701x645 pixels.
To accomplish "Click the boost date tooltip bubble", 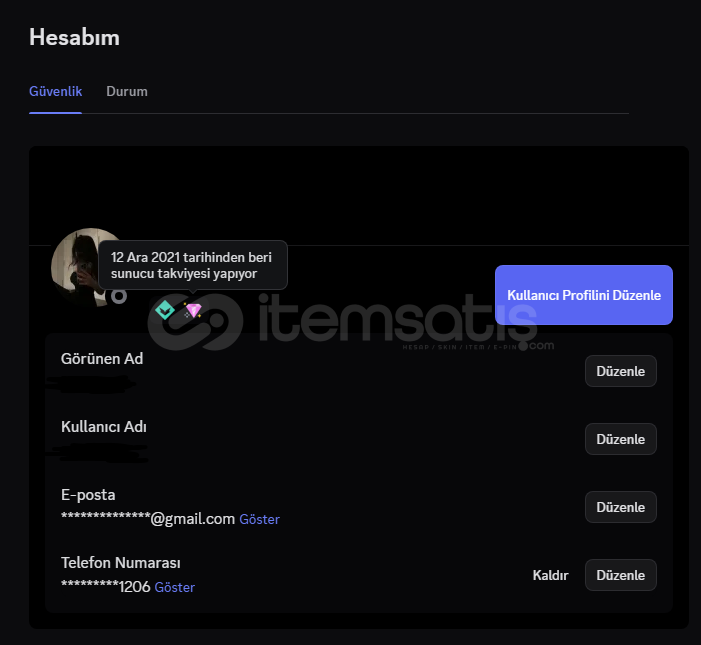I will pos(193,265).
